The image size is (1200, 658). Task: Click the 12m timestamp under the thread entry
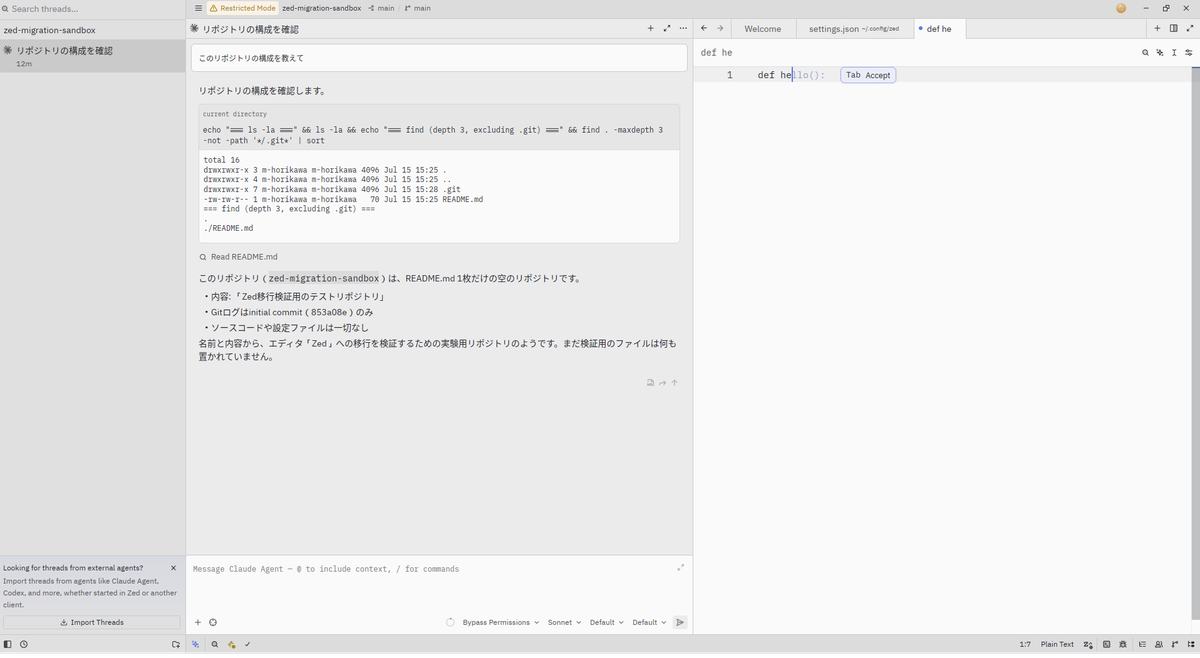click(x=24, y=64)
